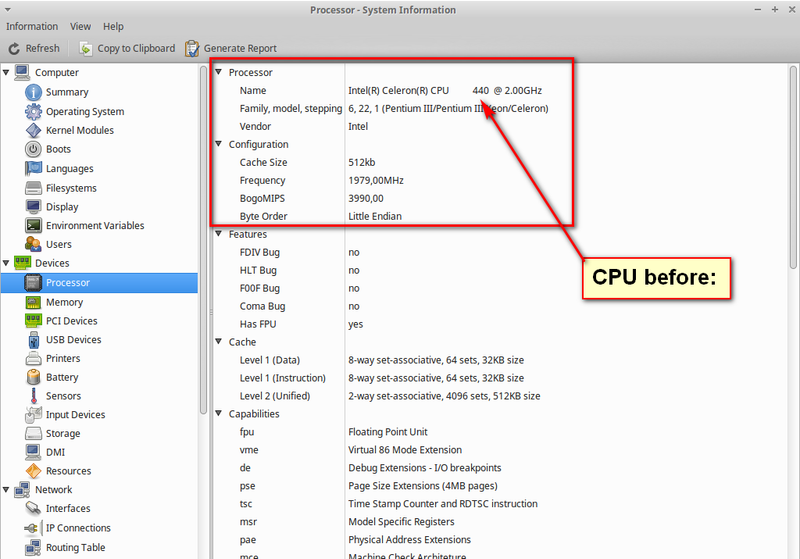Select the Sensors thermometer icon

(33, 396)
